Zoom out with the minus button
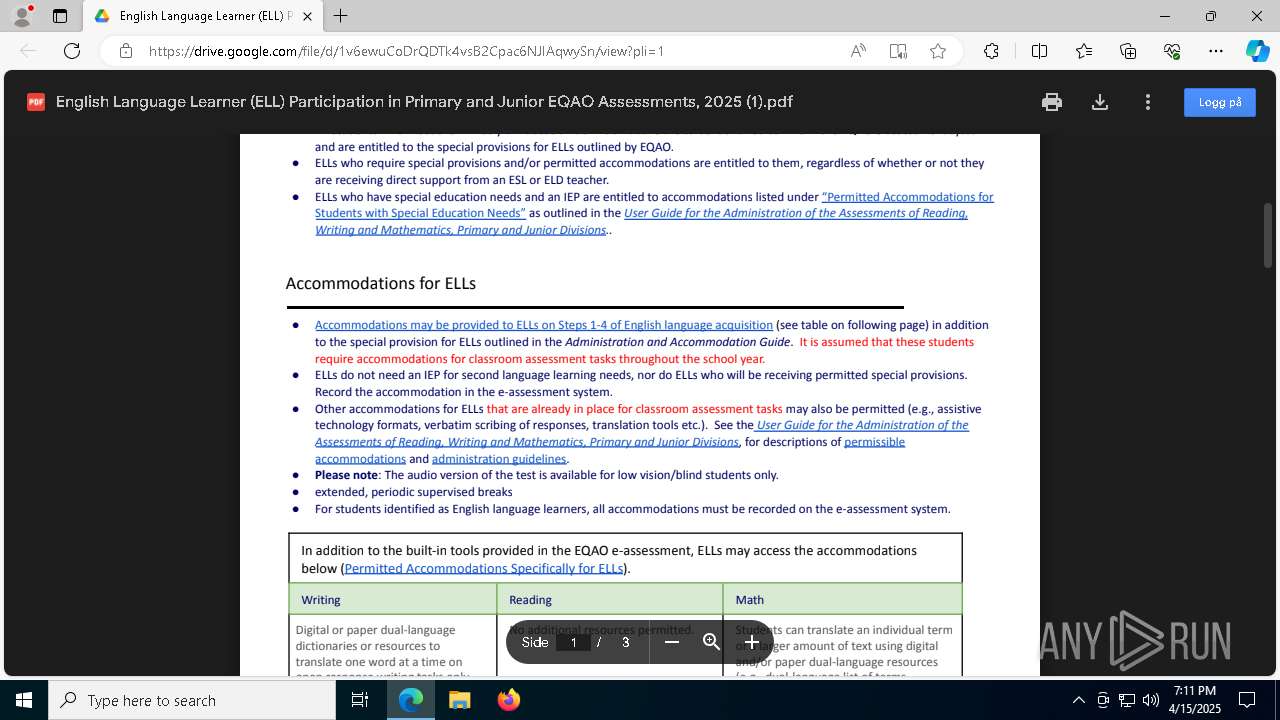Image resolution: width=1280 pixels, height=720 pixels. 672,642
